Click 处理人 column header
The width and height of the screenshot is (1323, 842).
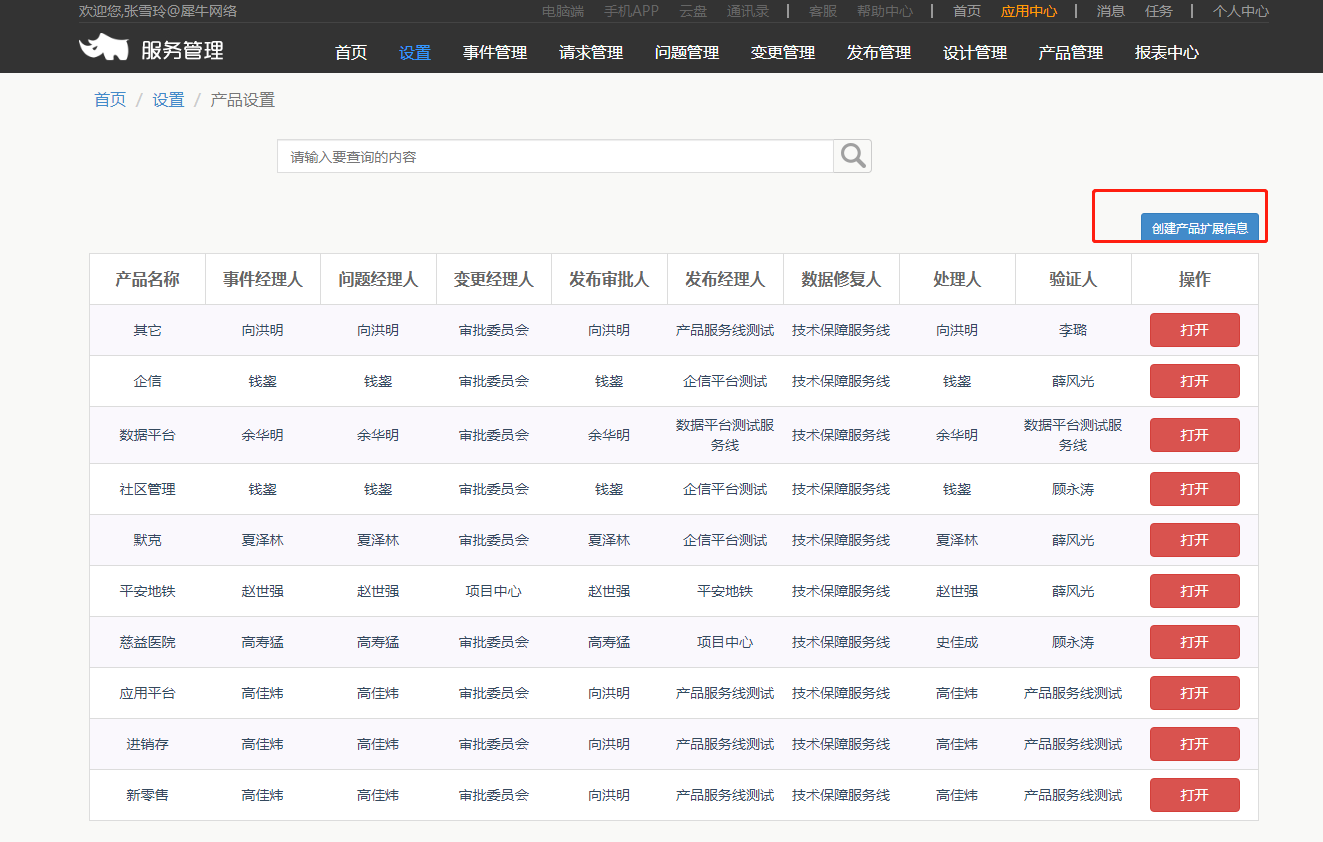click(x=957, y=279)
